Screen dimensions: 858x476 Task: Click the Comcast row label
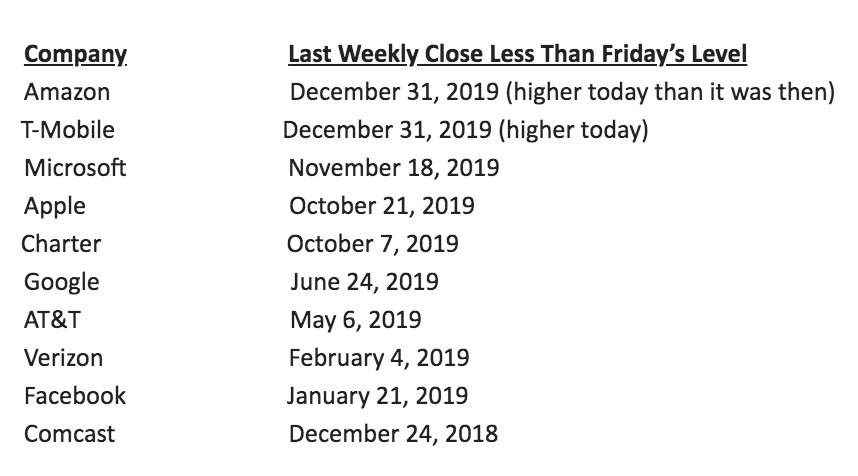69,434
